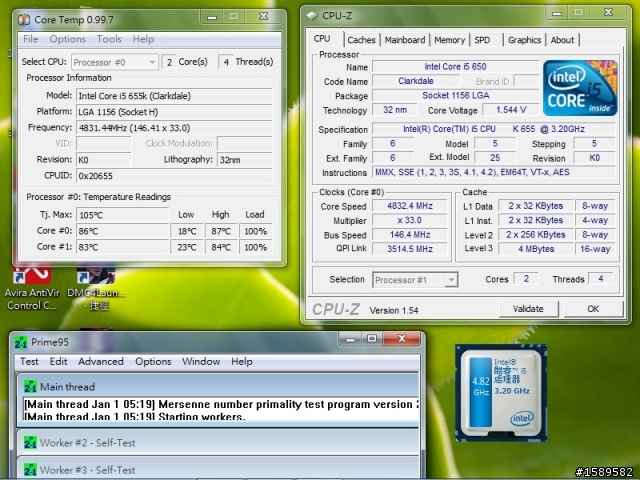Open the File menu in Core Temp

tap(31, 39)
